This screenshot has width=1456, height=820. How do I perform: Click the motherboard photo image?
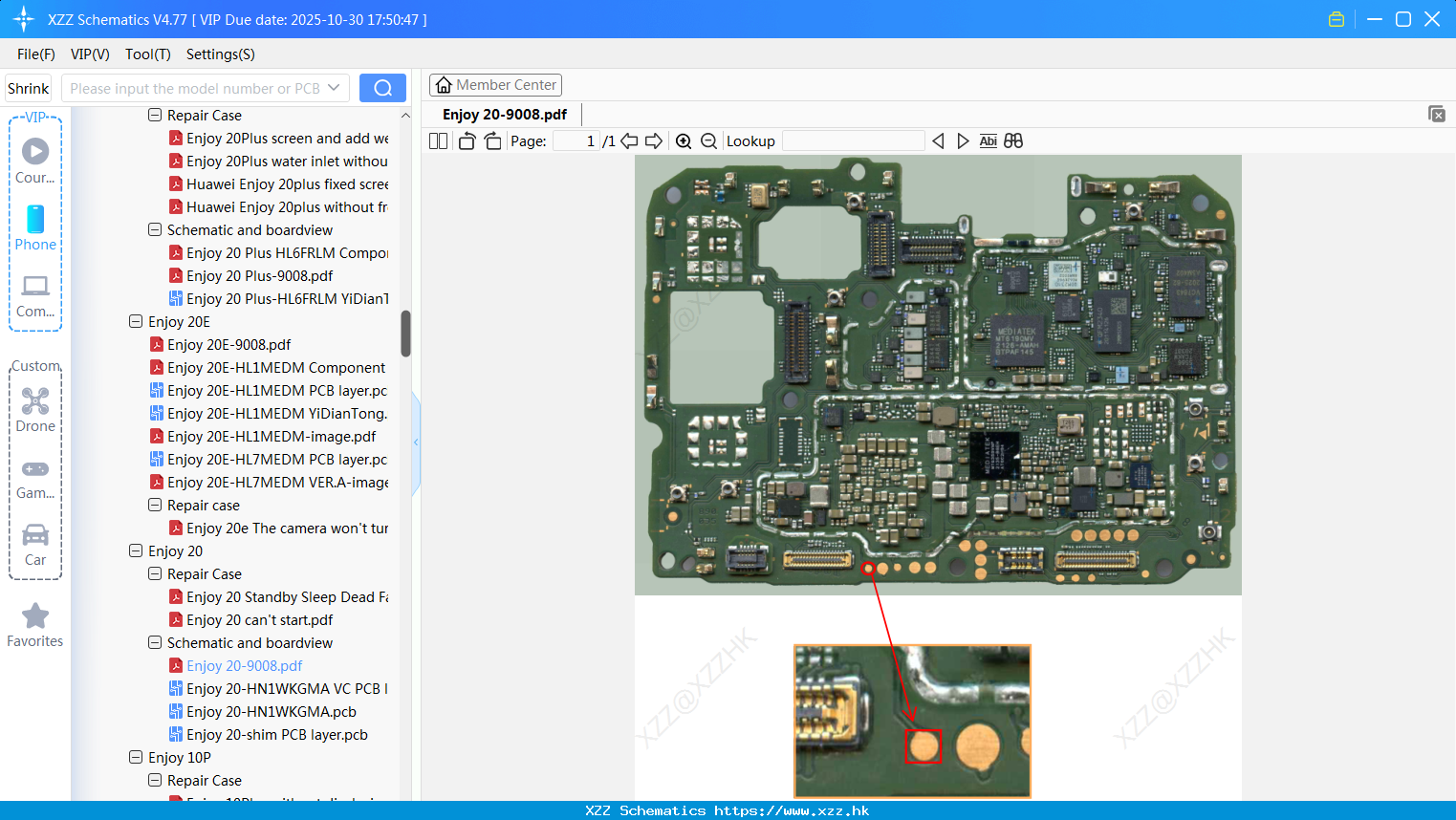point(938,375)
